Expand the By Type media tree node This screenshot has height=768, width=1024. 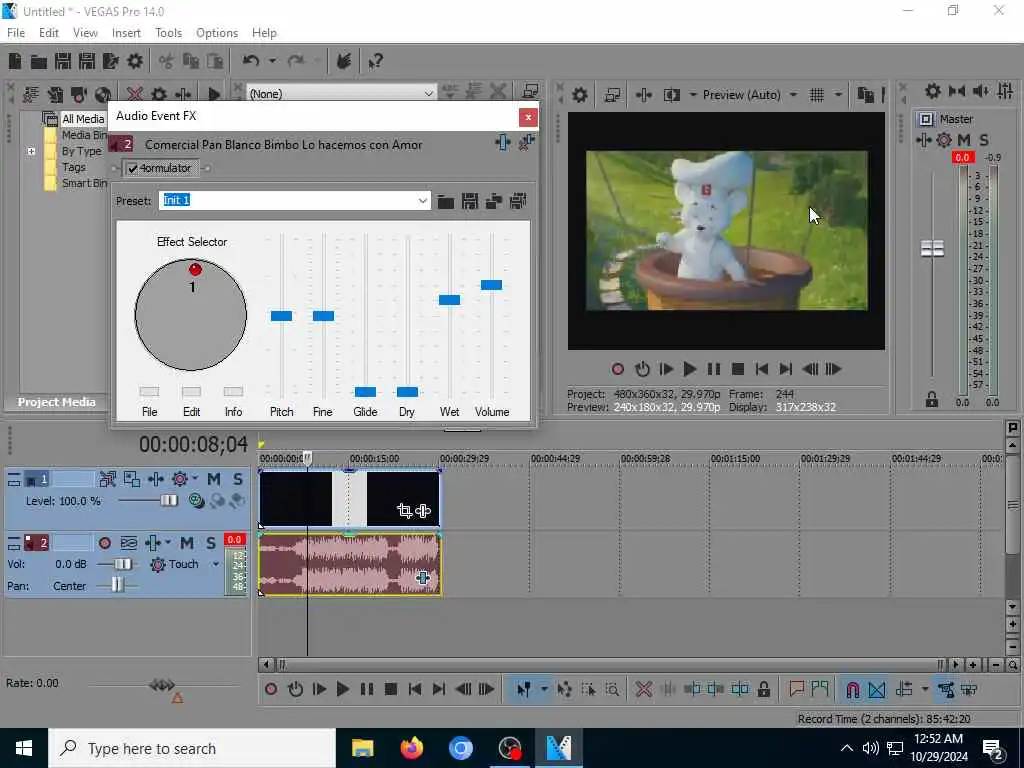tap(31, 152)
